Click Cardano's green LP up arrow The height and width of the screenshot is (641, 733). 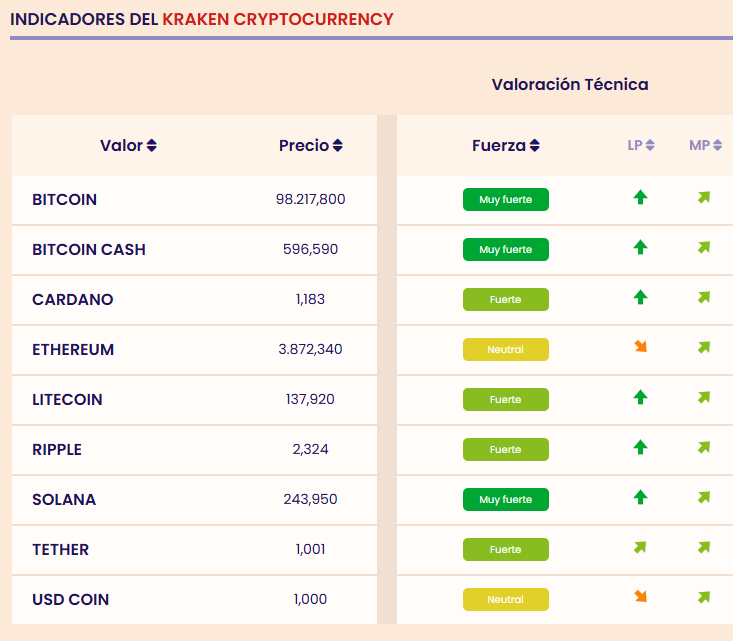click(x=640, y=297)
